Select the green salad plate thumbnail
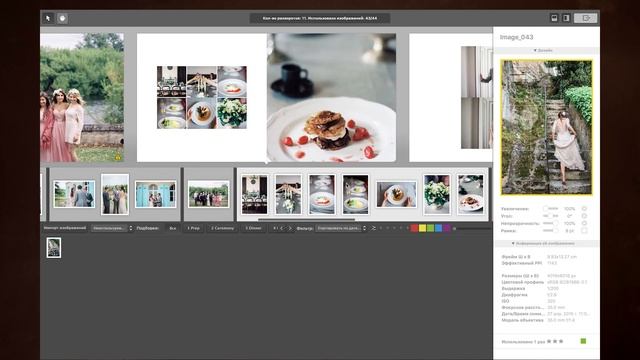Image resolution: width=640 pixels, height=360 pixels. point(356,194)
